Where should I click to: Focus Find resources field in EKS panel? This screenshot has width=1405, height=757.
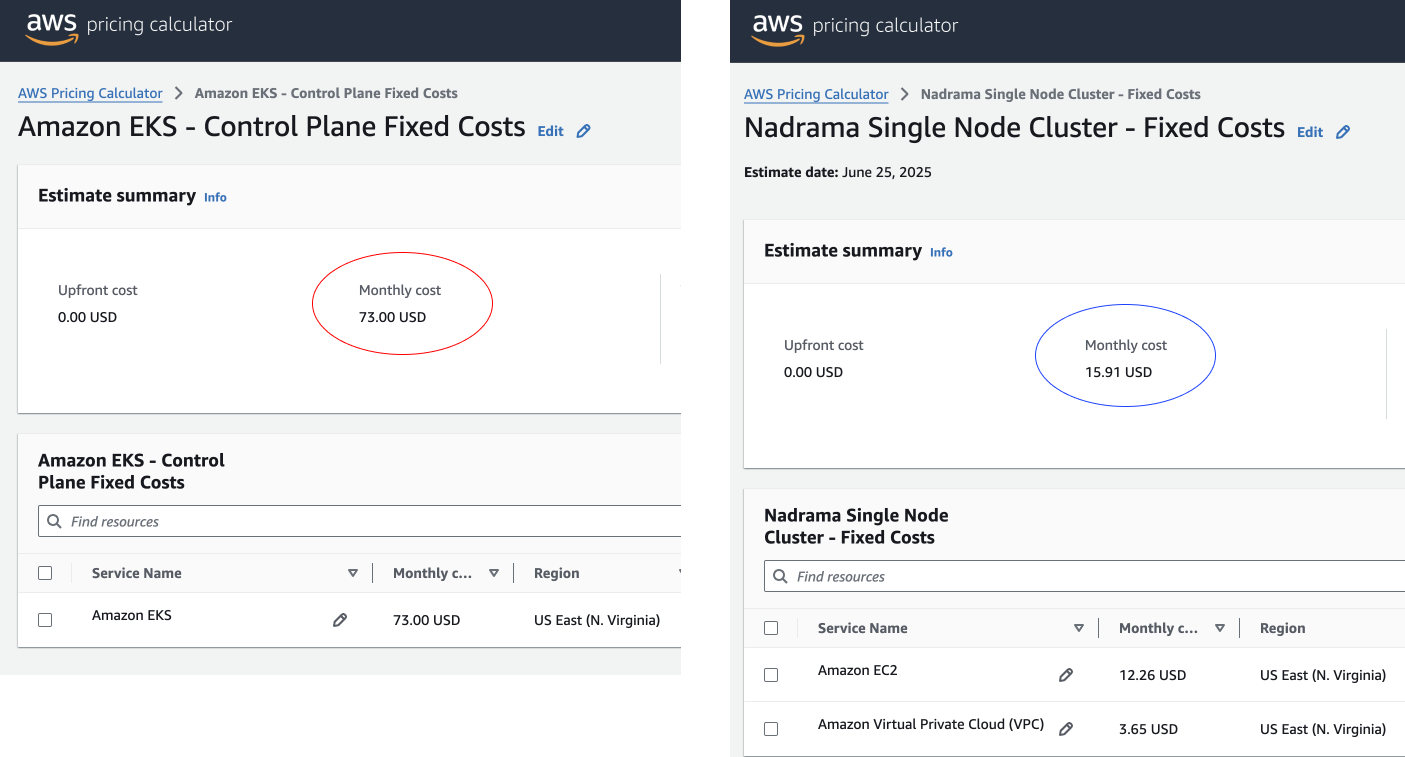(360, 521)
